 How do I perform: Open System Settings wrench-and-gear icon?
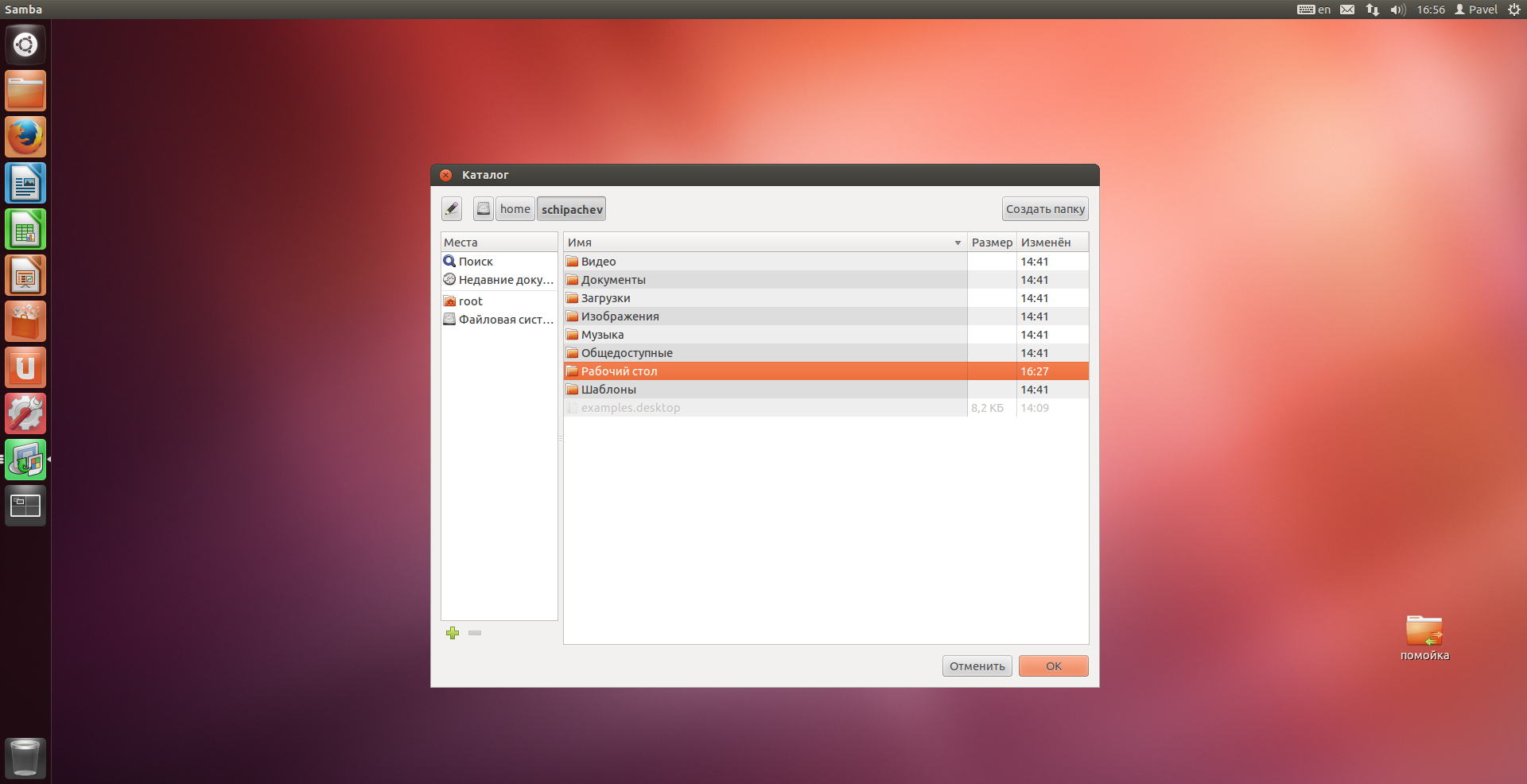point(25,413)
